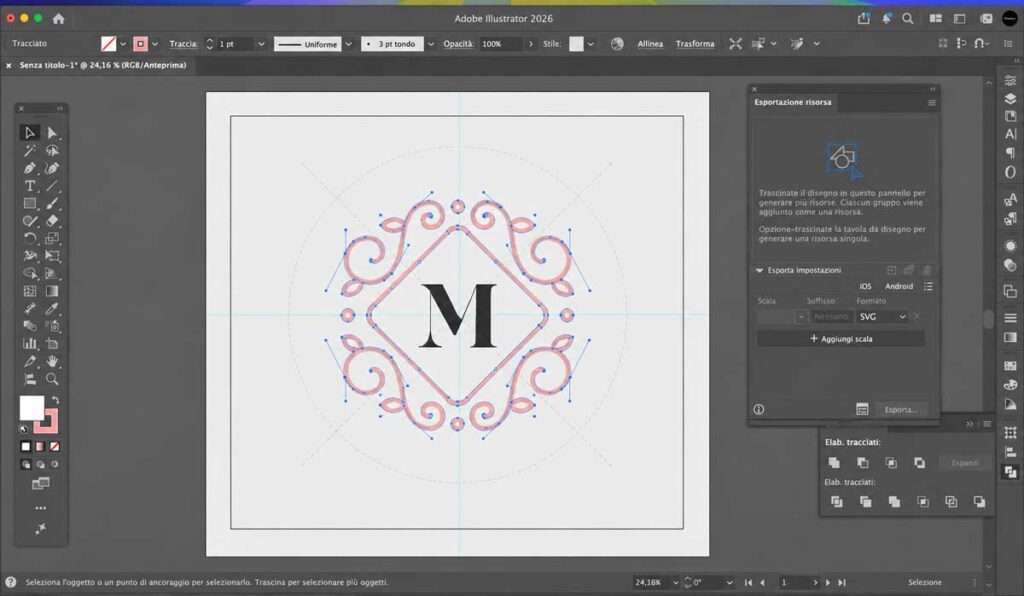Select the Column Graph tool
Viewport: 1024px width, 596px height.
click(29, 343)
